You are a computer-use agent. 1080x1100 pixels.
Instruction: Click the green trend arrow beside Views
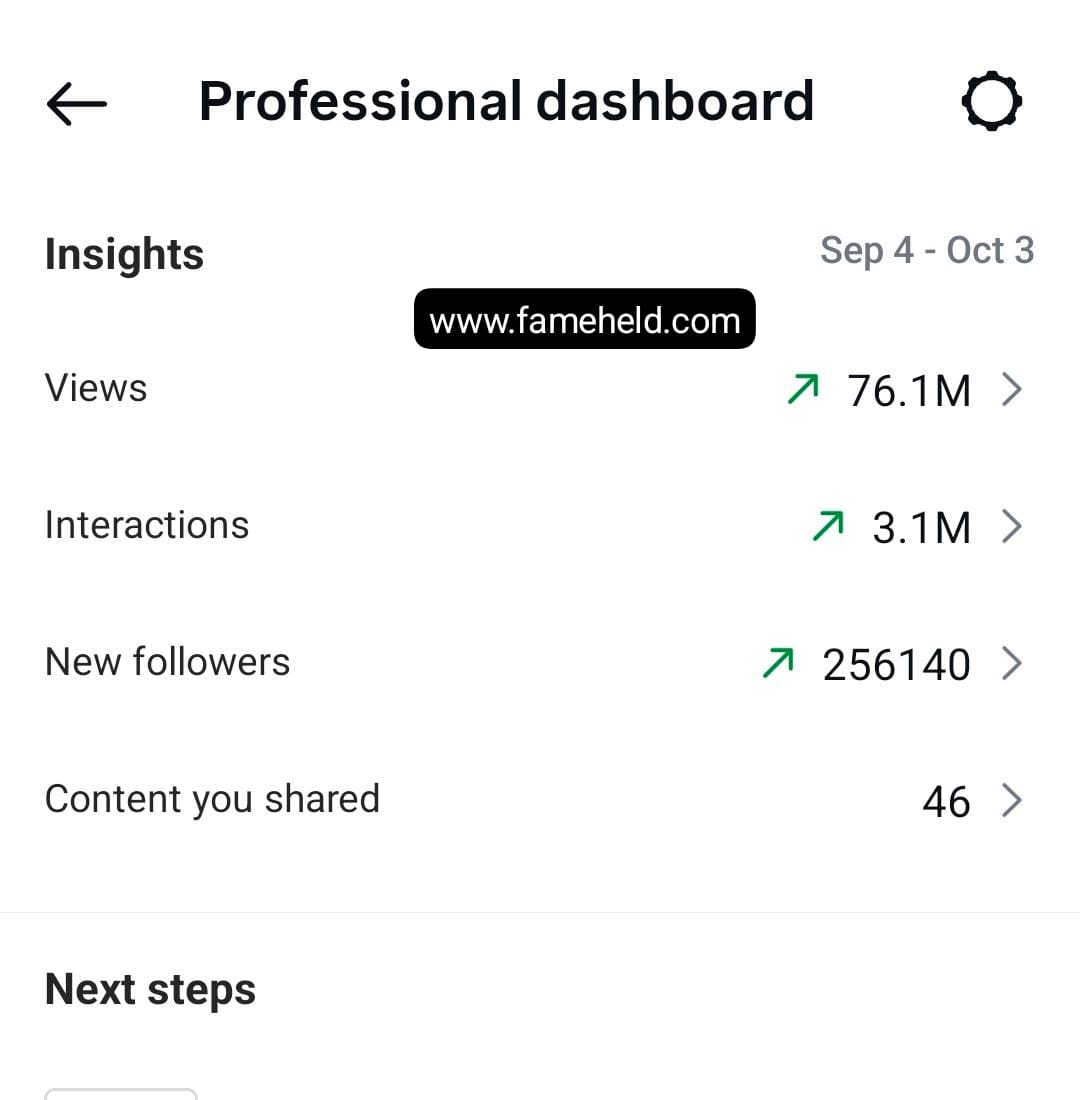tap(804, 389)
